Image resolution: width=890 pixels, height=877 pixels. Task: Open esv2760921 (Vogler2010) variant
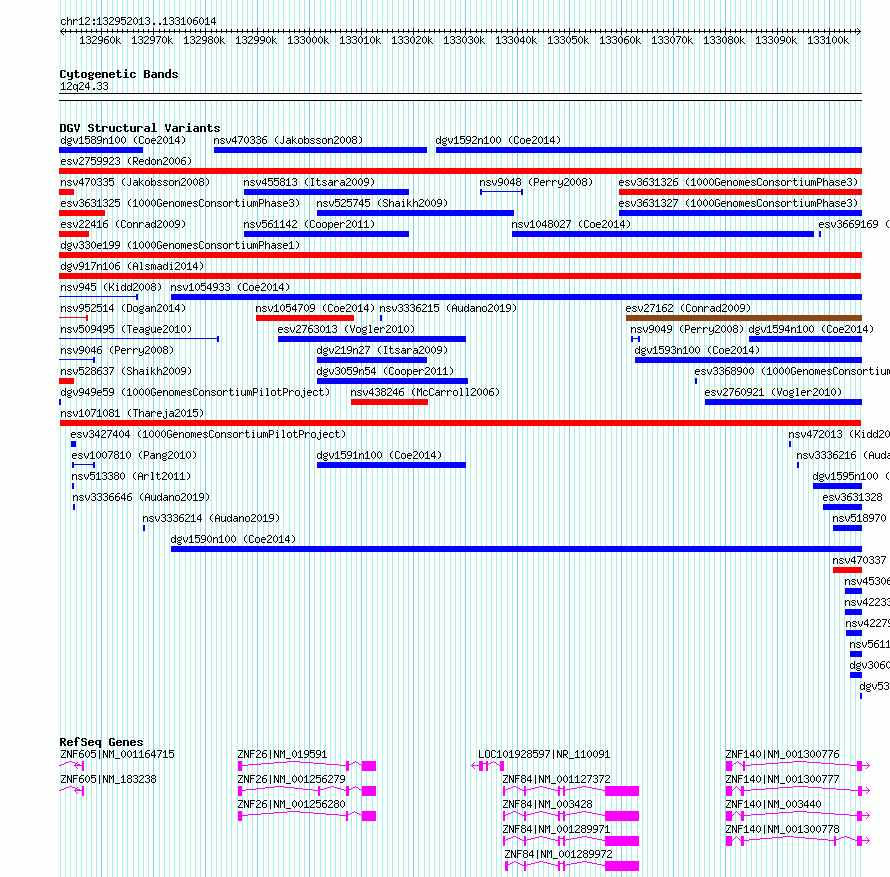click(773, 392)
